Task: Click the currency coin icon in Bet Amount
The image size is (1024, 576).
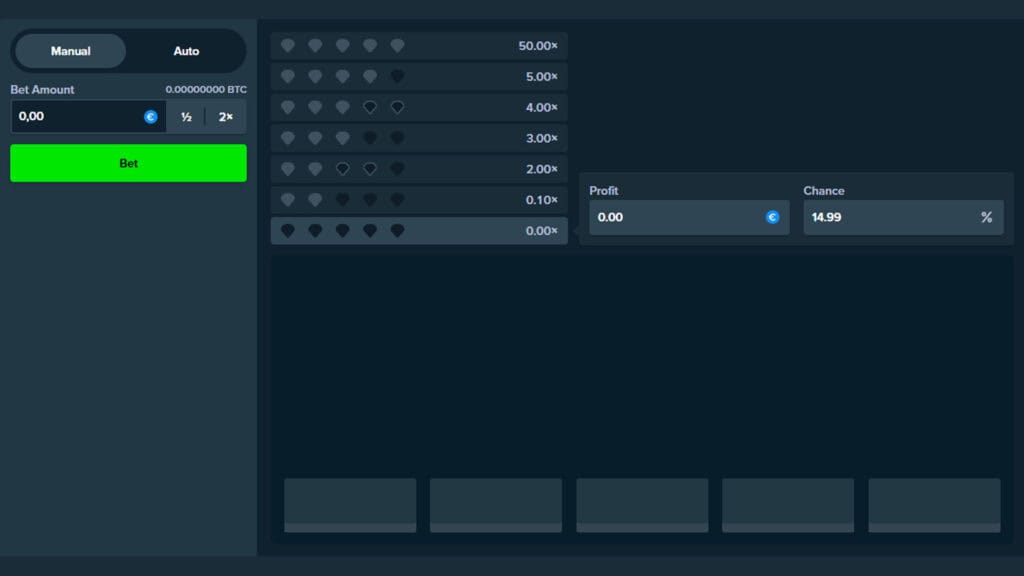Action: point(151,117)
